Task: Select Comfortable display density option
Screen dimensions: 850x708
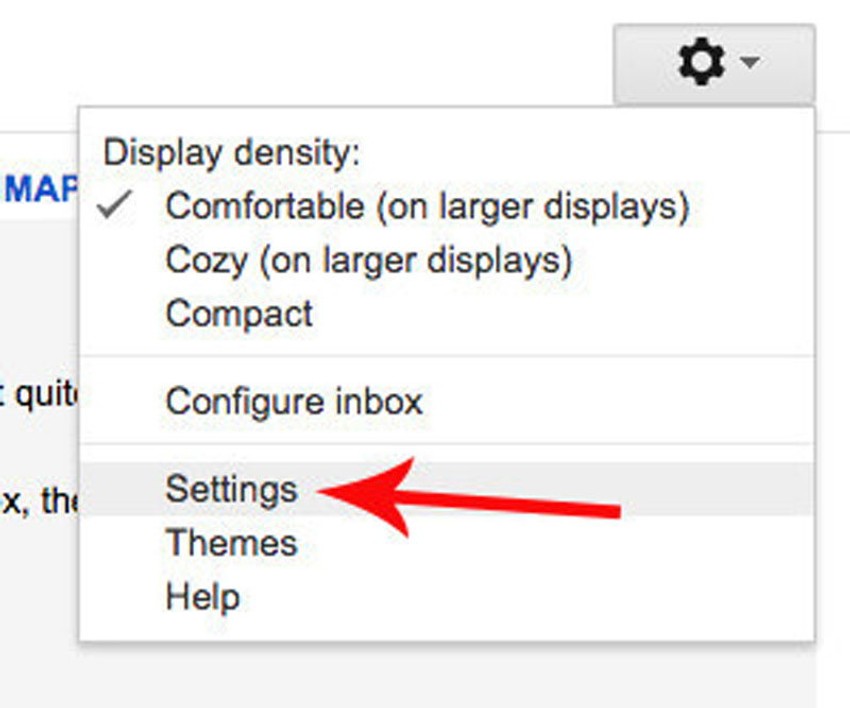Action: pyautogui.click(x=427, y=207)
